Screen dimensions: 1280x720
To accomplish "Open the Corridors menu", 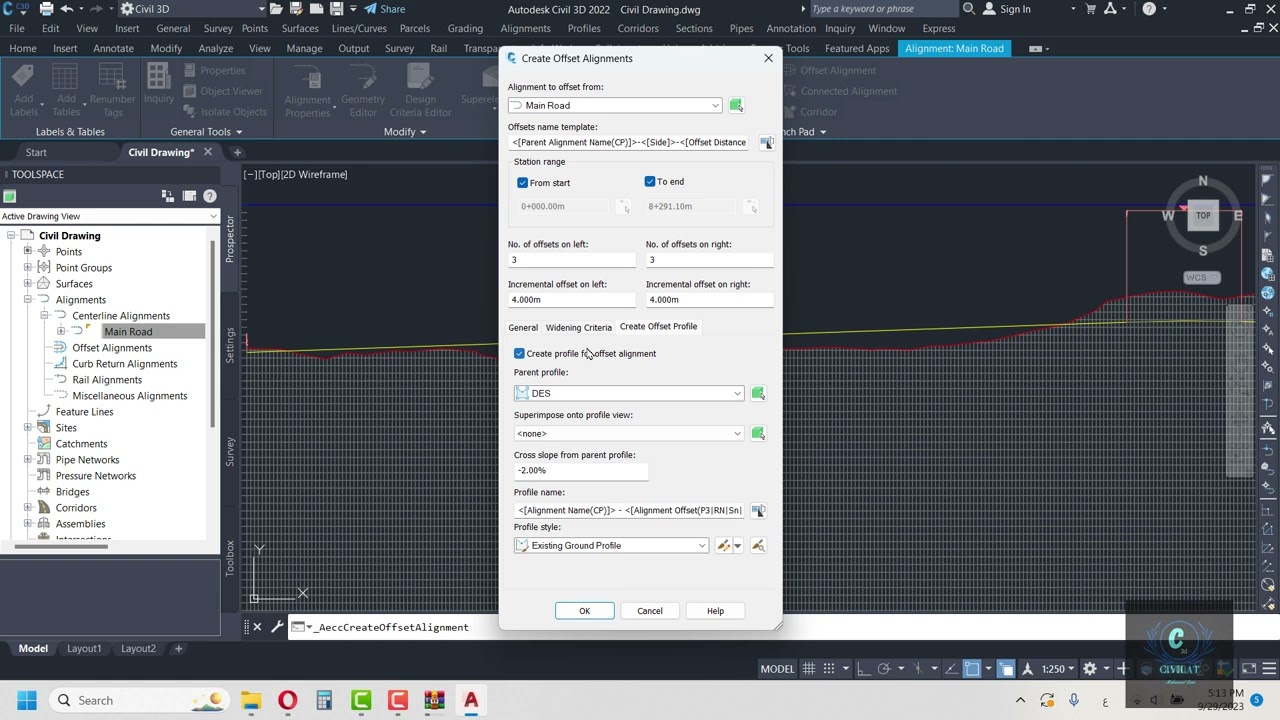I will (638, 28).
